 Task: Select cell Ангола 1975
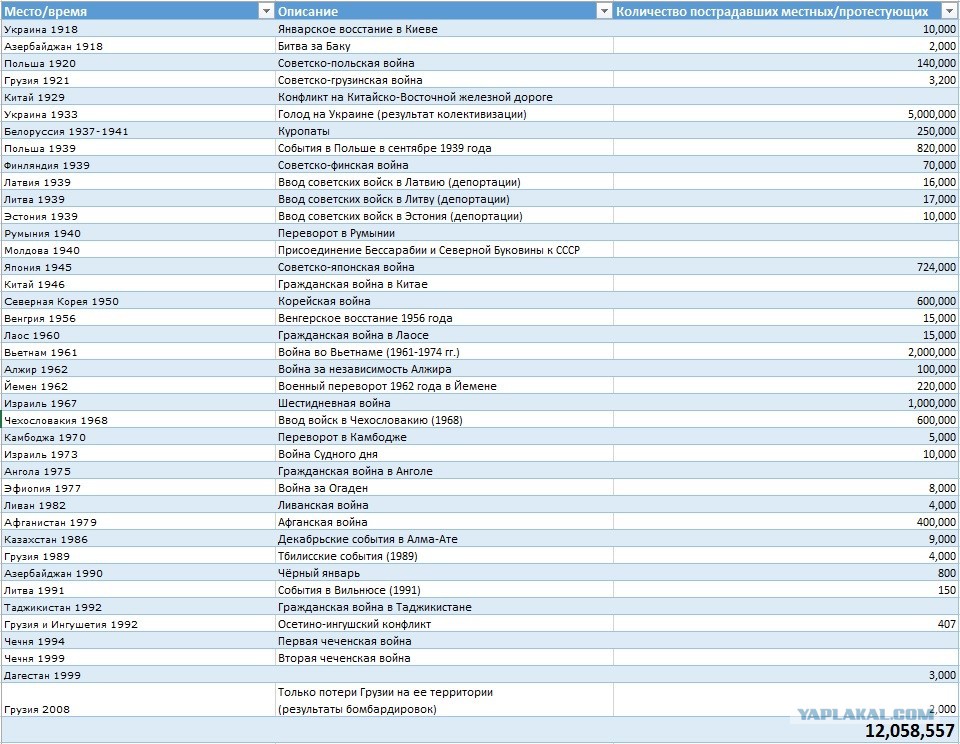pos(138,472)
